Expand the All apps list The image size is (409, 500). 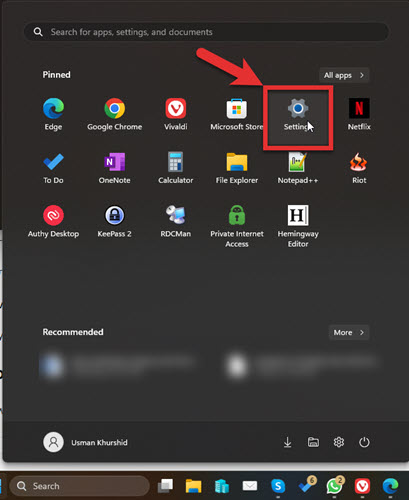point(344,75)
